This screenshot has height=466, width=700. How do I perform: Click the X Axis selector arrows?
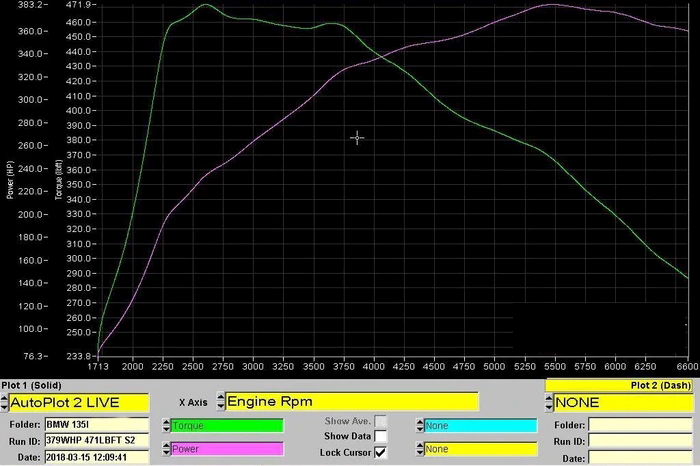click(220, 402)
